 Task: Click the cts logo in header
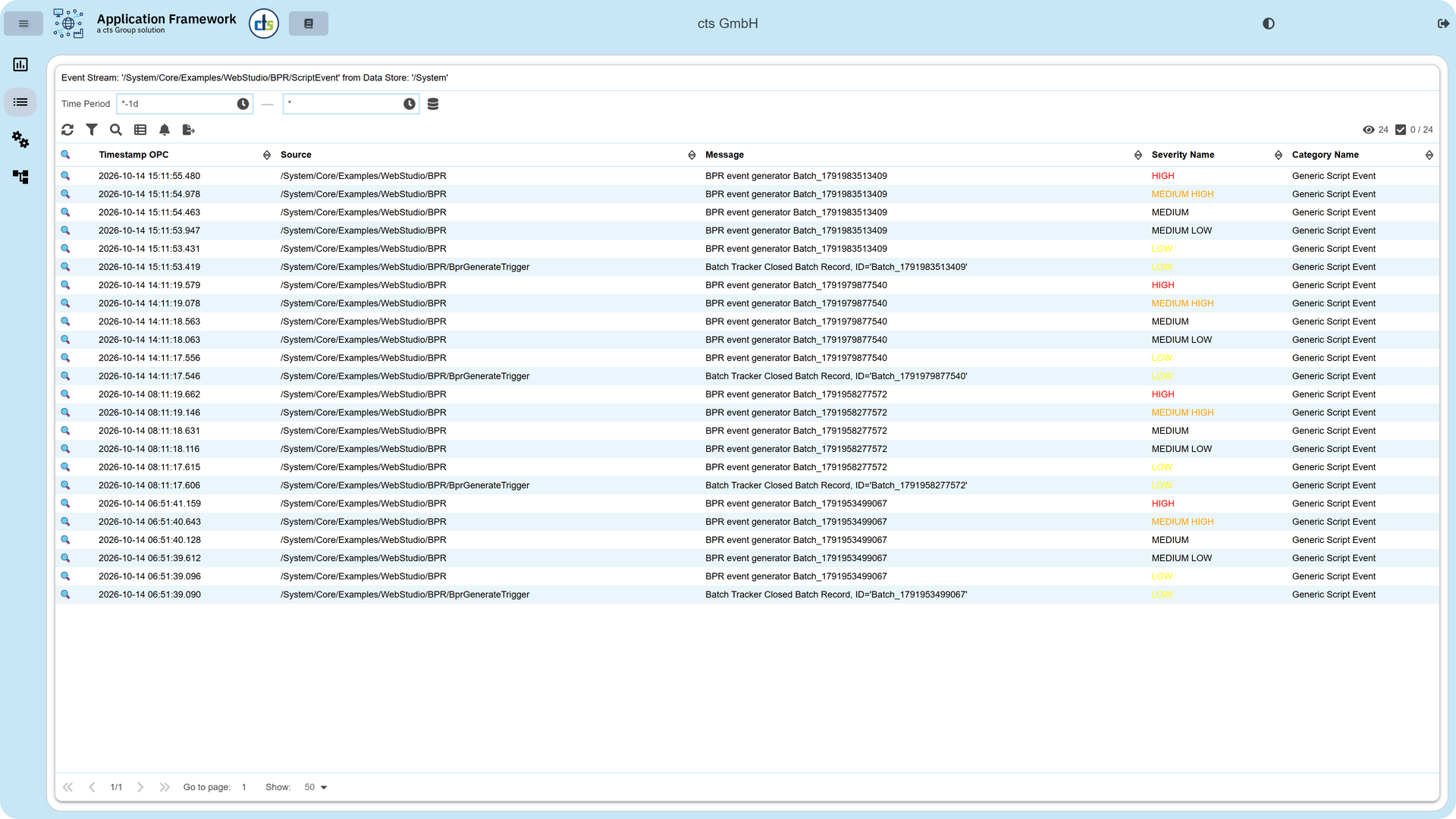[264, 24]
